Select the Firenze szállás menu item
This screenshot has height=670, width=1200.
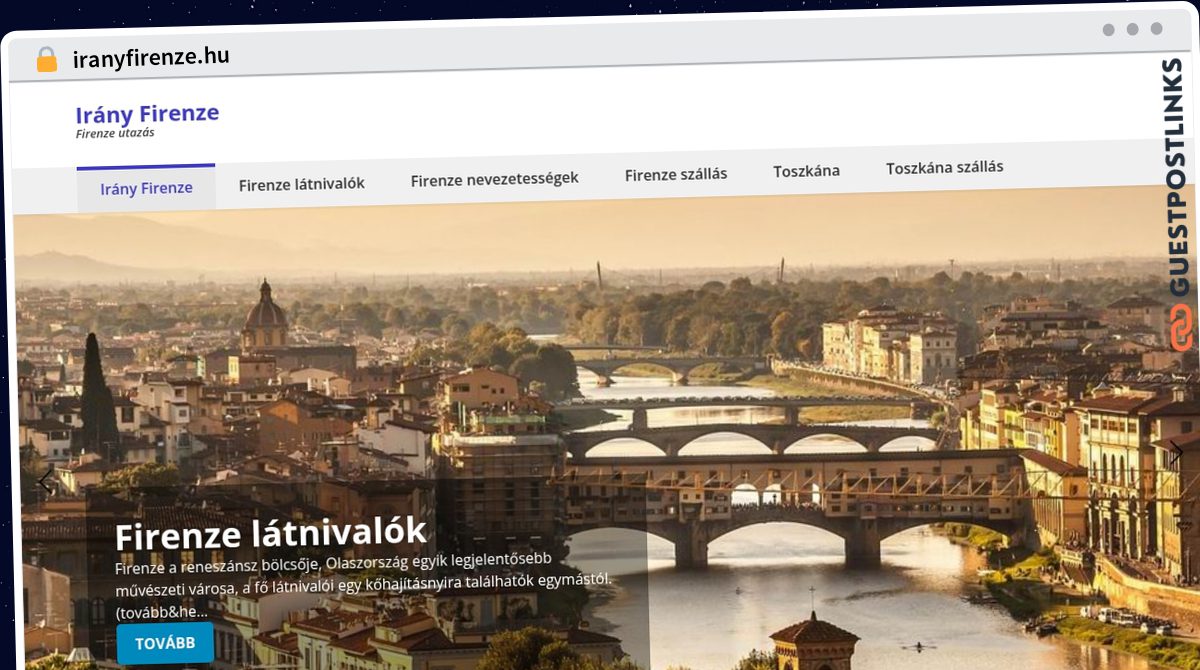pyautogui.click(x=676, y=174)
